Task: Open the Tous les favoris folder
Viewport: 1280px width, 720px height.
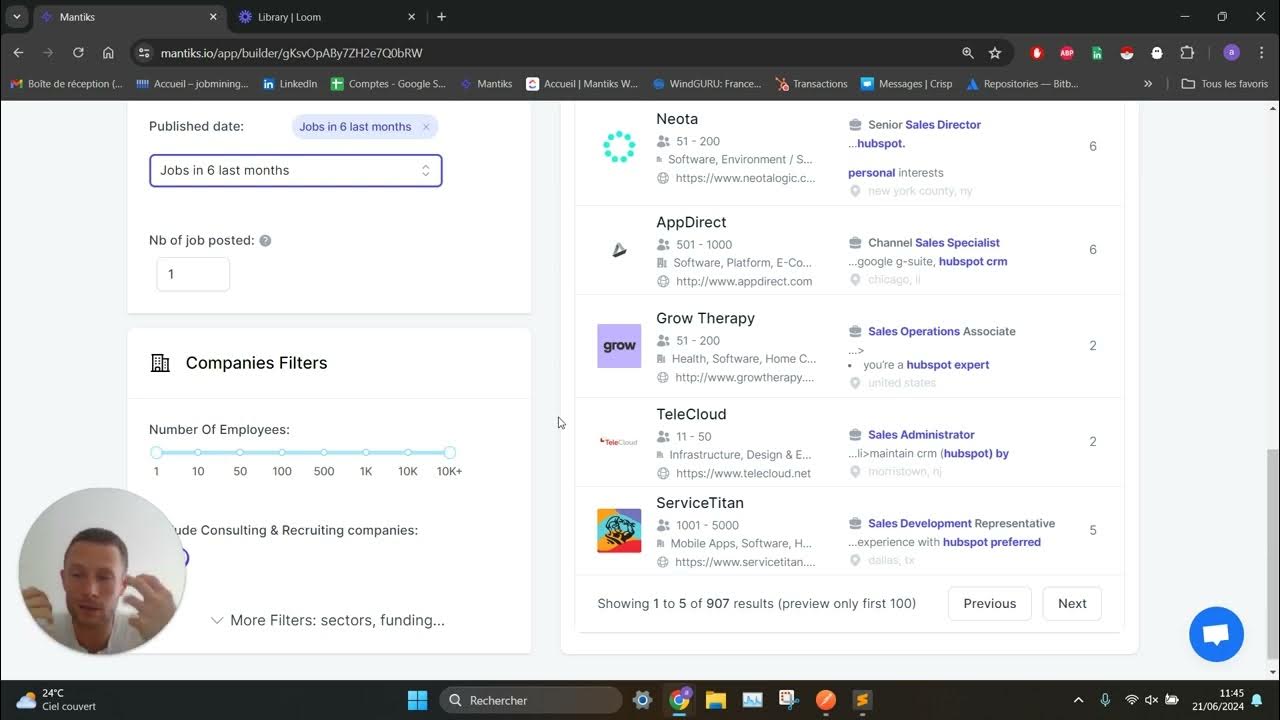Action: point(1224,84)
